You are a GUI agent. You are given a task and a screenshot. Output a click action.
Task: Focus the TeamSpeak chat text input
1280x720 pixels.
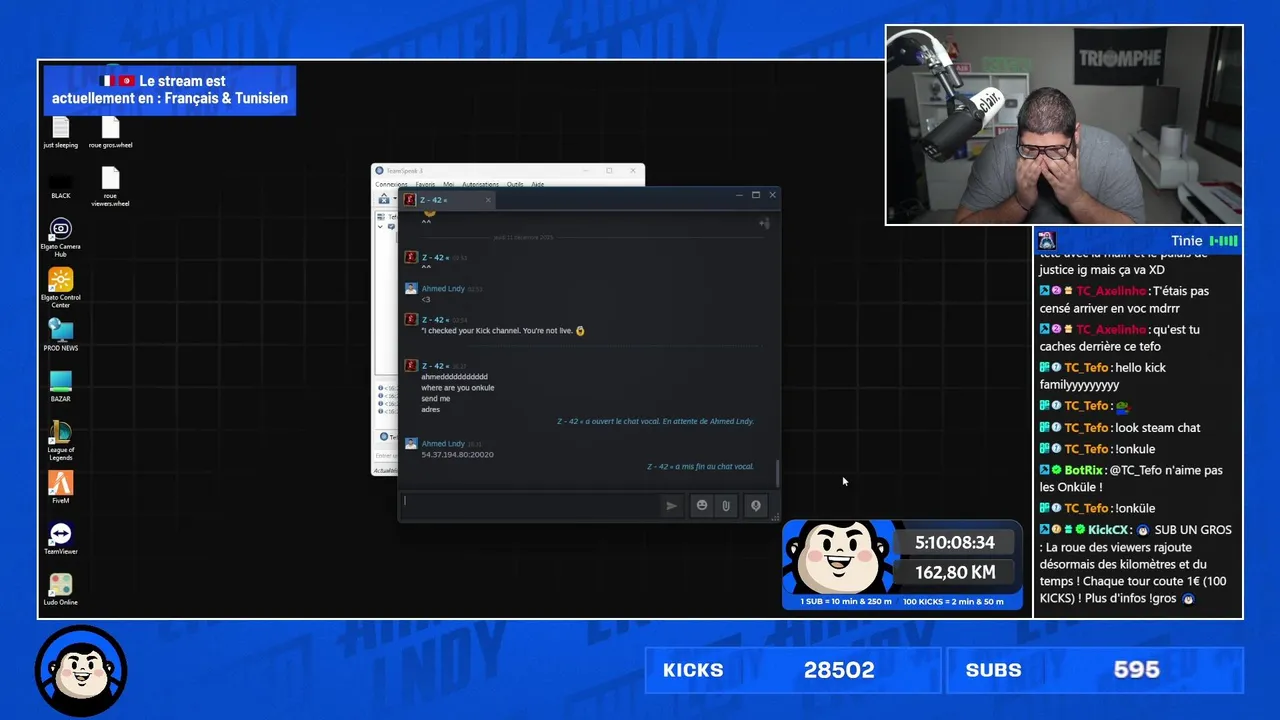(385, 456)
